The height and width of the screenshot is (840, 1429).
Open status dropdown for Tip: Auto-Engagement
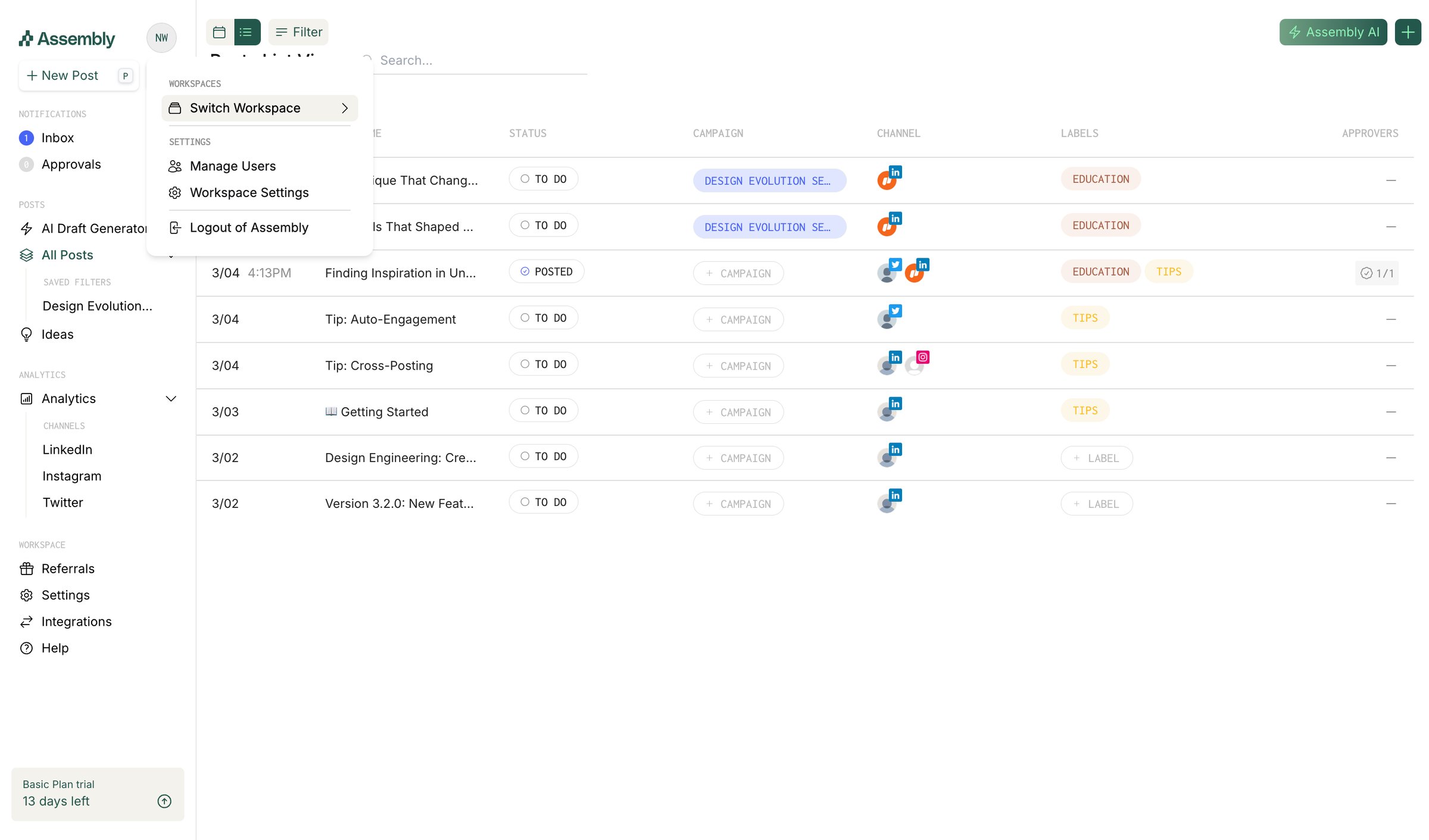(543, 318)
